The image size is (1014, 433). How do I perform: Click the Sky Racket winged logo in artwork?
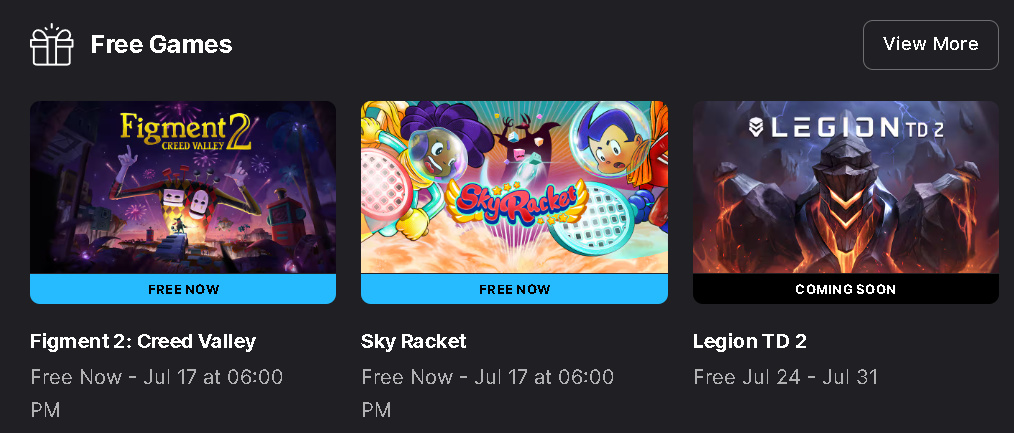(517, 200)
